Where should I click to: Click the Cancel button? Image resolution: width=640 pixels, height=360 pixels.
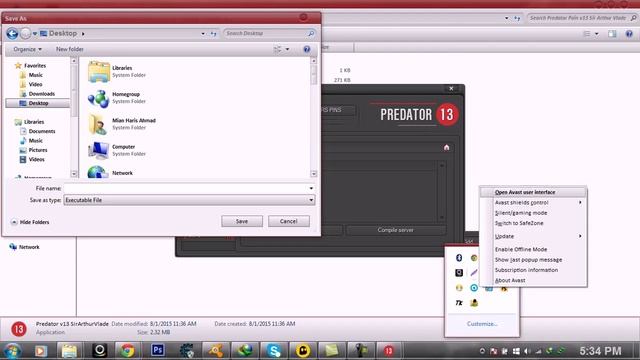point(289,221)
